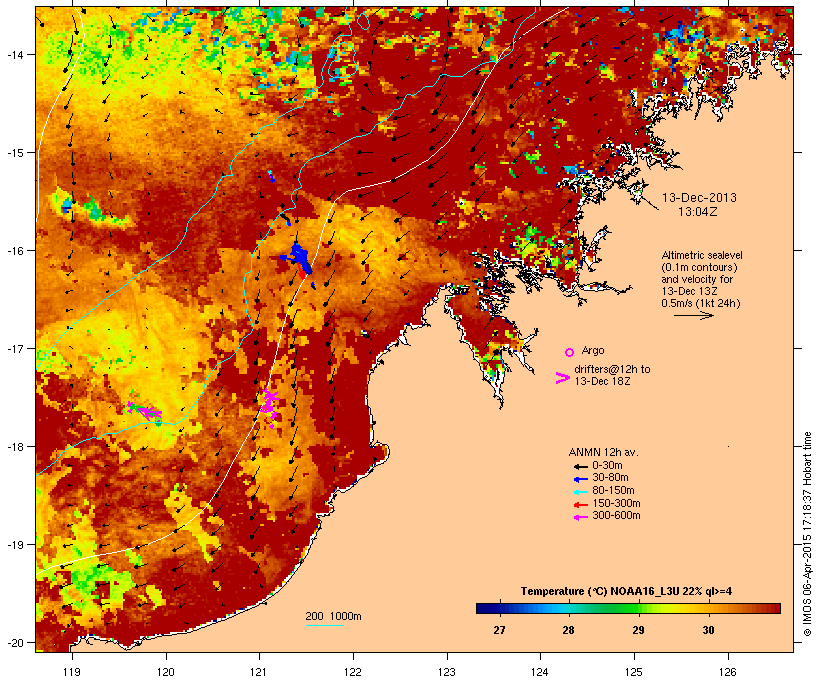
Task: Click the magenta drifter track near longitude 121
Action: (x=270, y=407)
